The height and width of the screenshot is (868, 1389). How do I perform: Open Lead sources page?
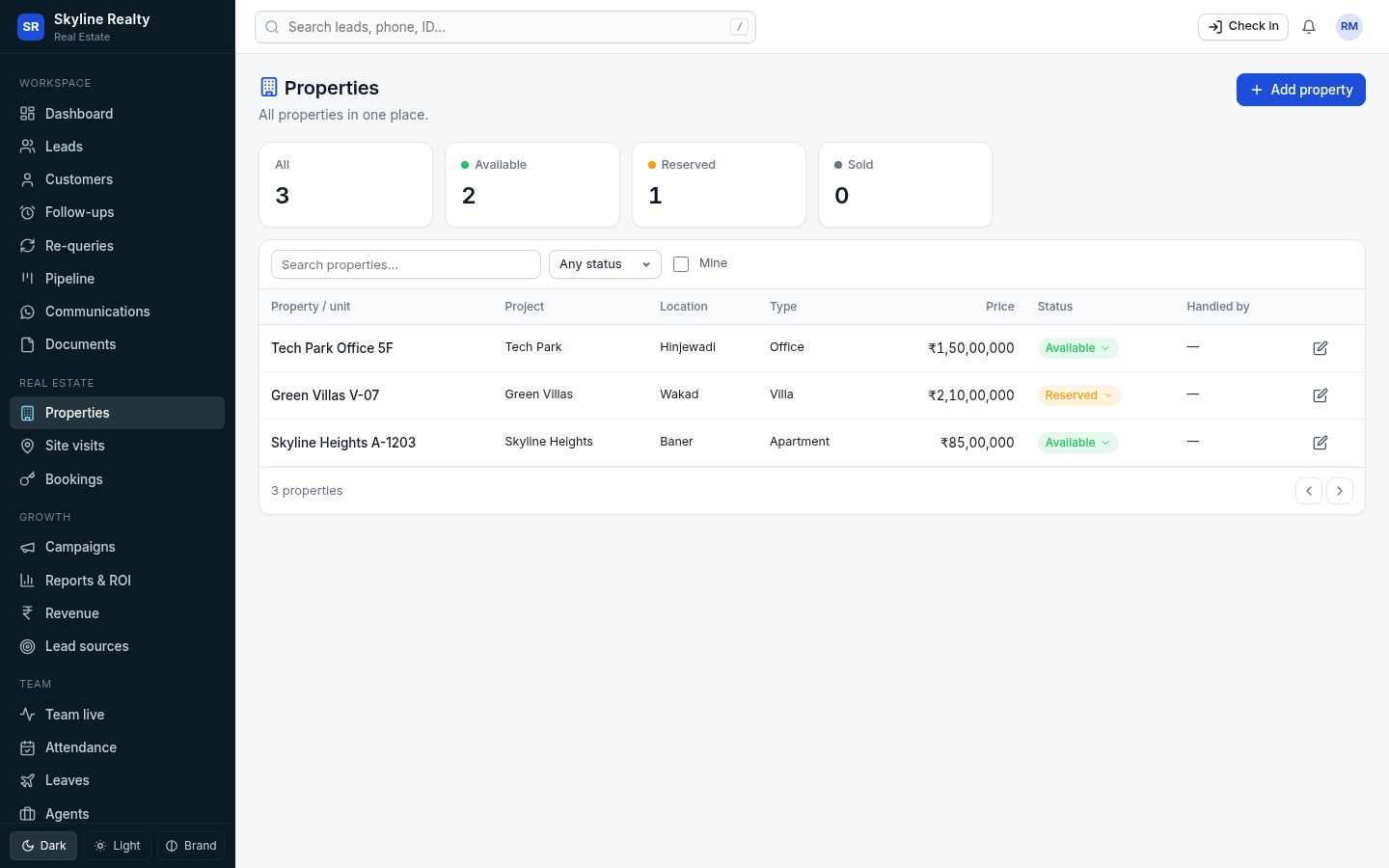(117, 646)
